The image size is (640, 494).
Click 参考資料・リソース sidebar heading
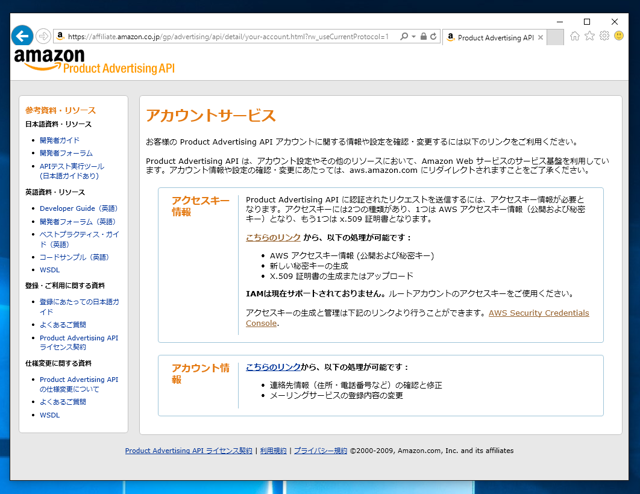click(x=60, y=110)
